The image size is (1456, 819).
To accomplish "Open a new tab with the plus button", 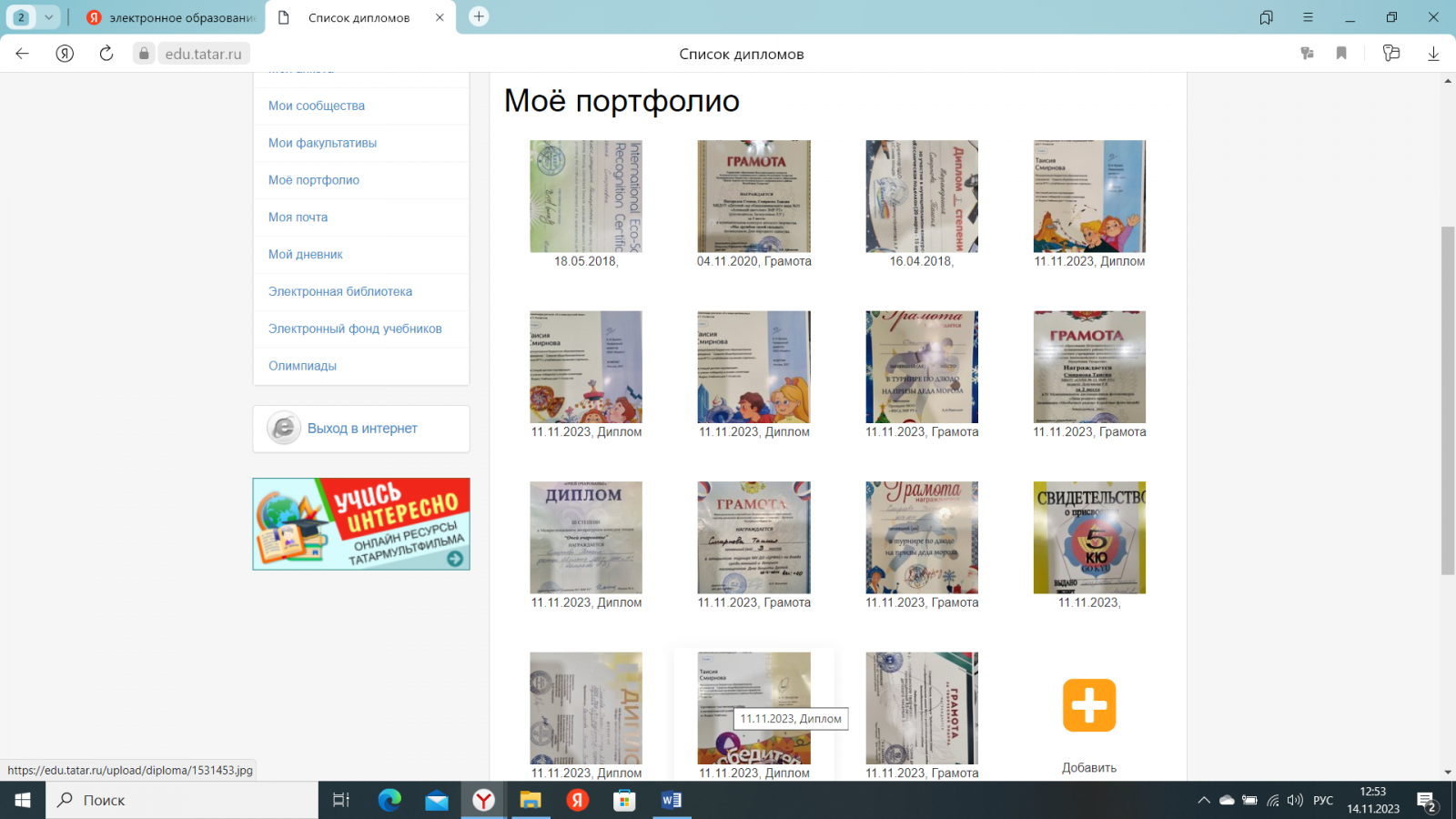I will (479, 16).
